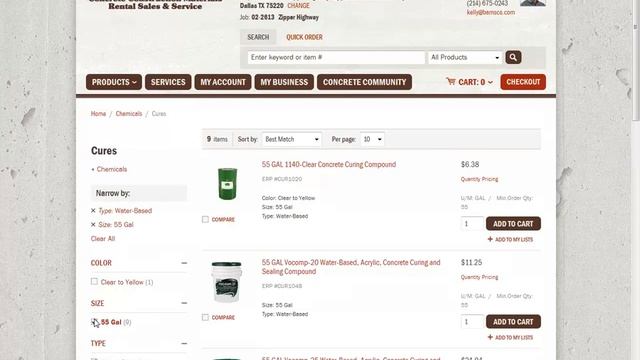The image size is (640, 360).
Task: Collapse the TYPE filter section
Action: click(x=184, y=344)
